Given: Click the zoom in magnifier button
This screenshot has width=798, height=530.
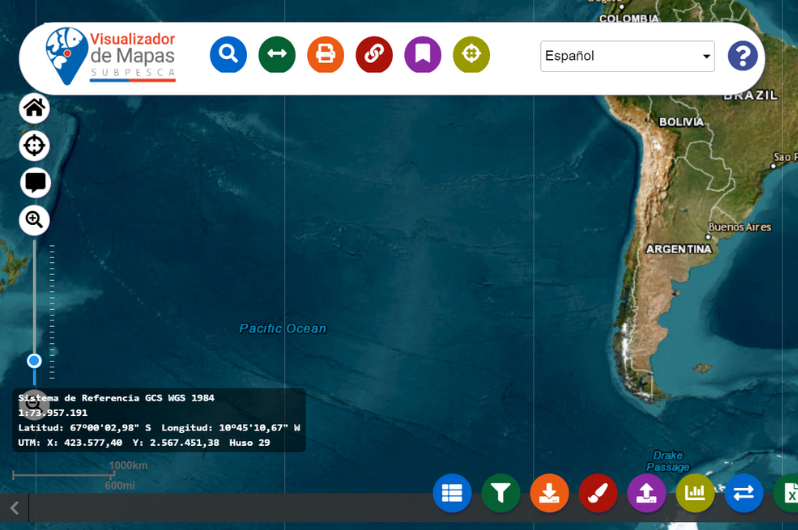Looking at the screenshot, I should click(34, 220).
